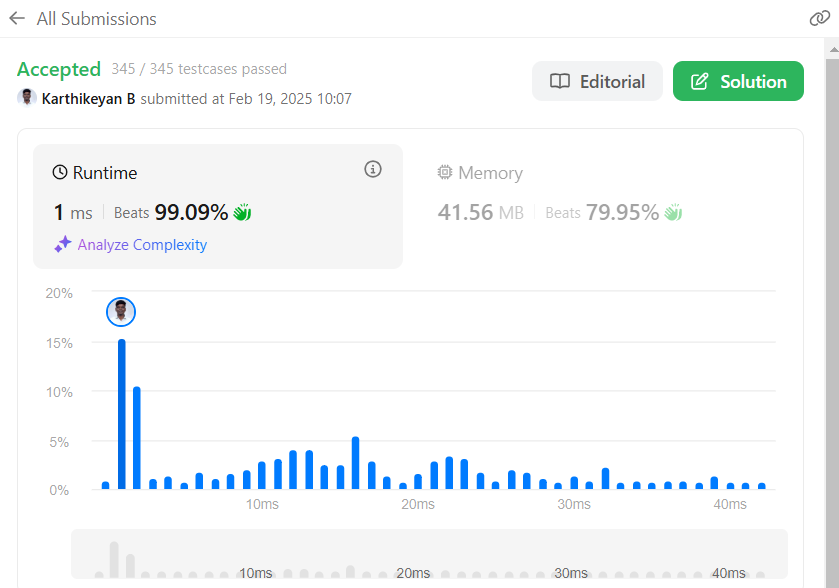Click the Memory chip icon
This screenshot has height=588, width=839.
tap(445, 173)
